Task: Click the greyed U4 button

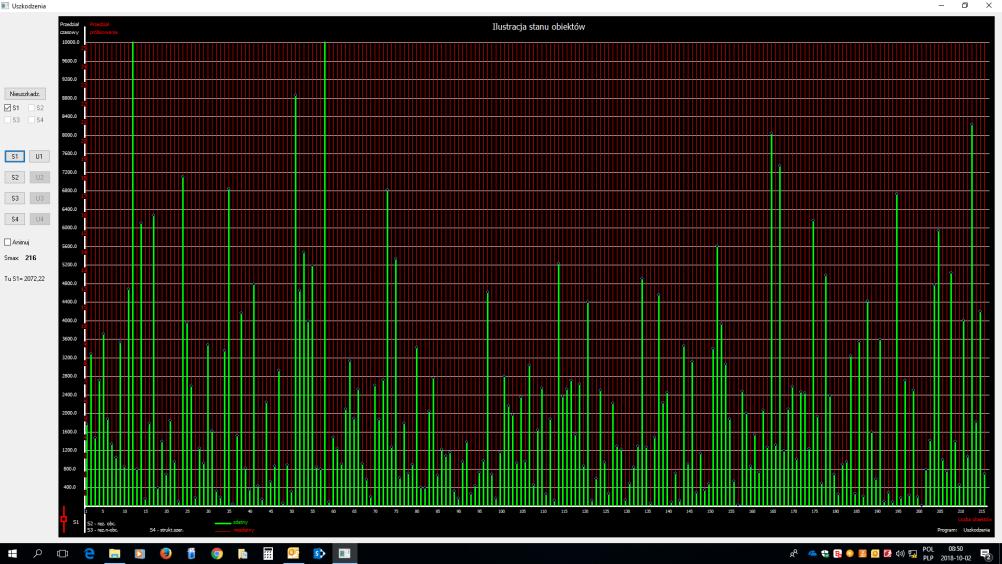Action: (39, 219)
